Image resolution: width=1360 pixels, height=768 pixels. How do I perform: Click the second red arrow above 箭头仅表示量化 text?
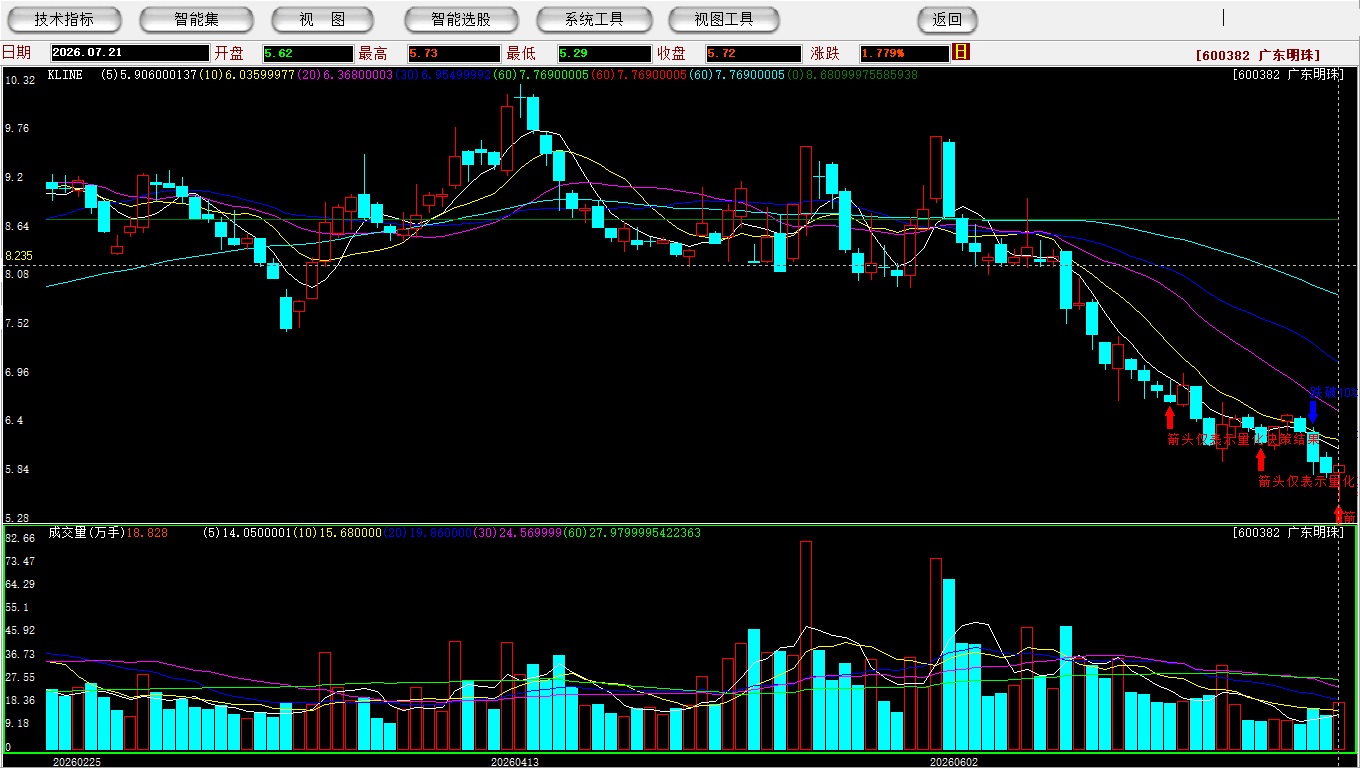tap(1261, 459)
